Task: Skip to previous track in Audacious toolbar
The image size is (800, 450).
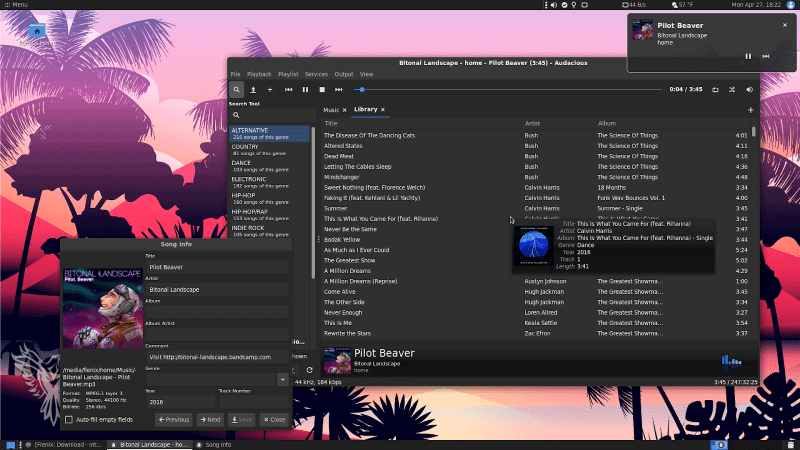Action: point(288,89)
